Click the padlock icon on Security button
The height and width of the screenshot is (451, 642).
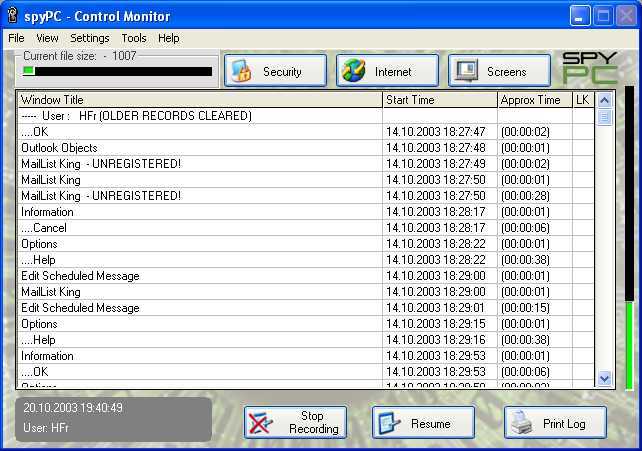[242, 71]
